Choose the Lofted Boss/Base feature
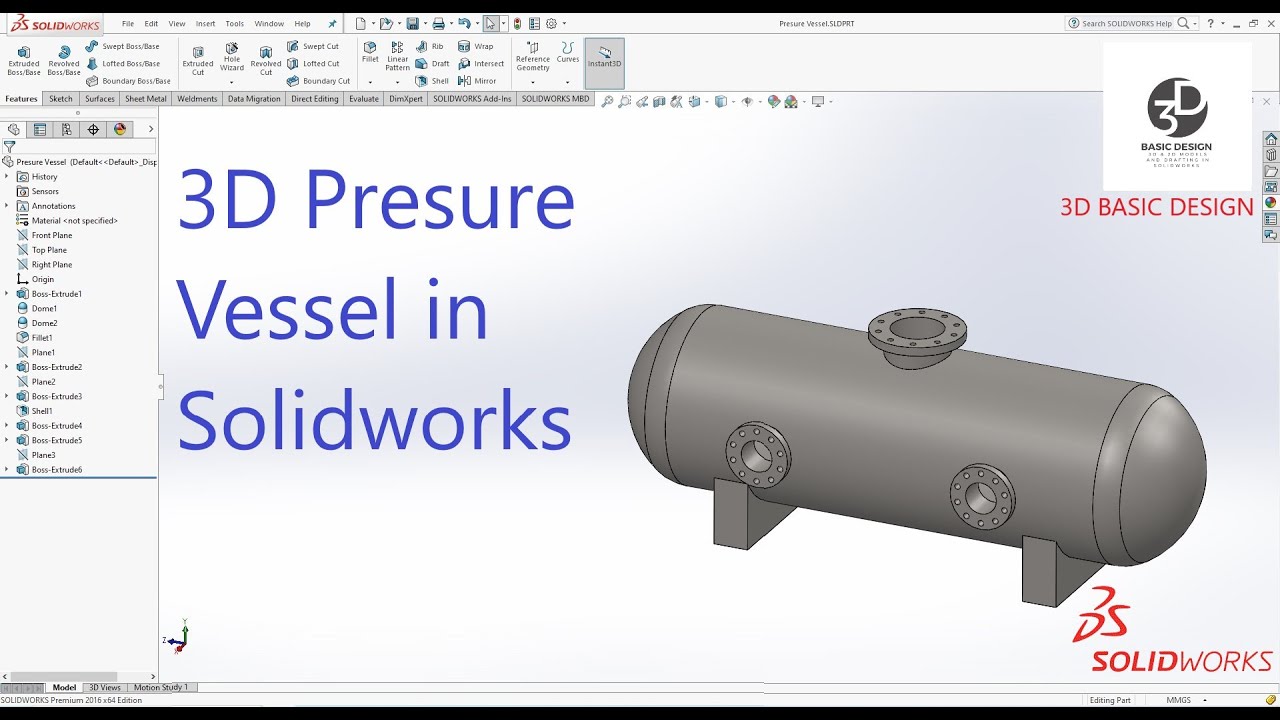Screen dimensions: 1280x720 click(x=122, y=63)
